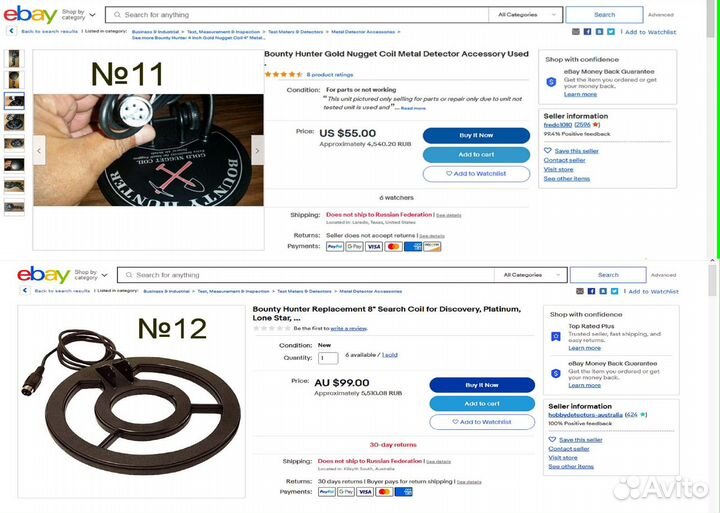Share top listing on Facebook icon
The image size is (720, 513).
click(587, 32)
